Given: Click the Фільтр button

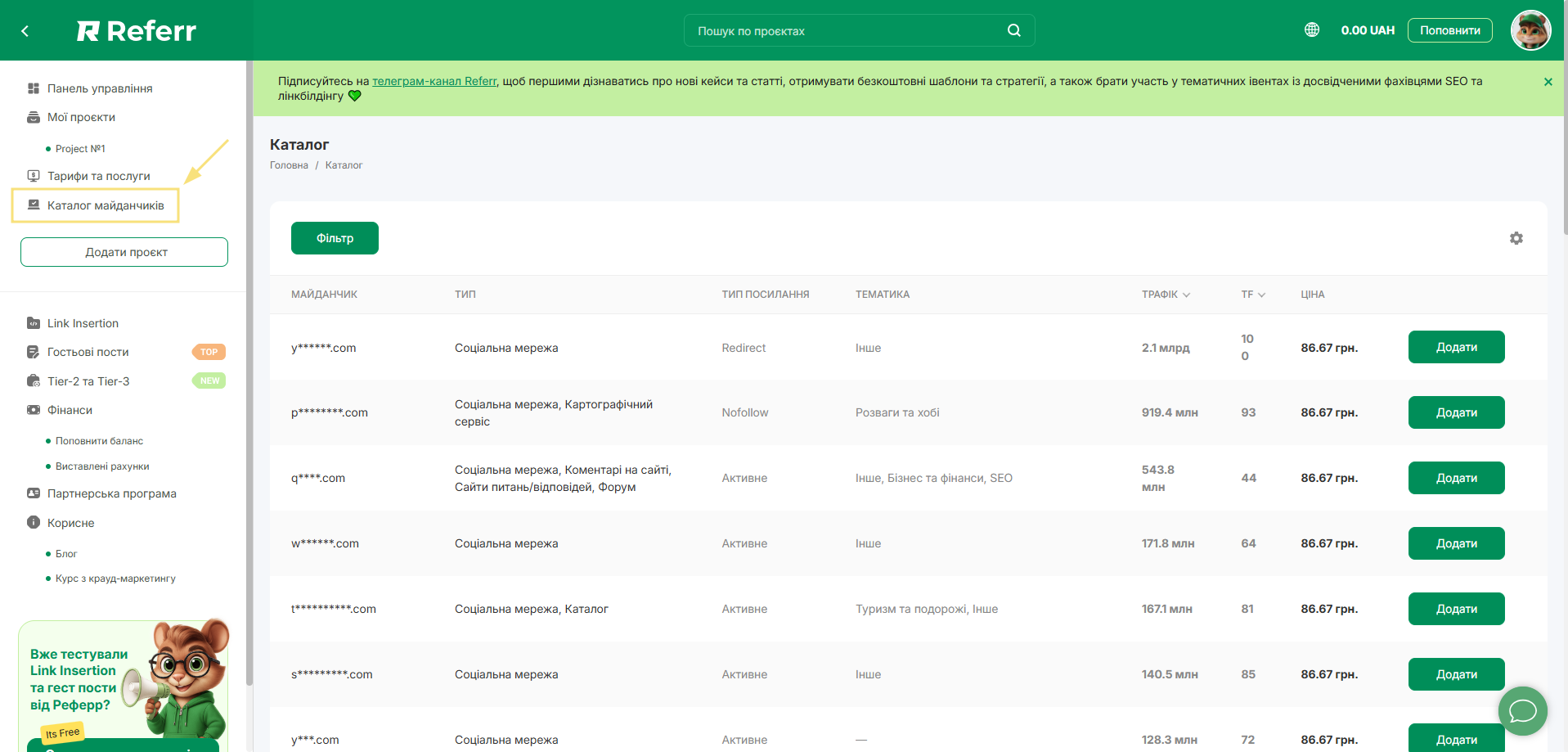Looking at the screenshot, I should 335,238.
